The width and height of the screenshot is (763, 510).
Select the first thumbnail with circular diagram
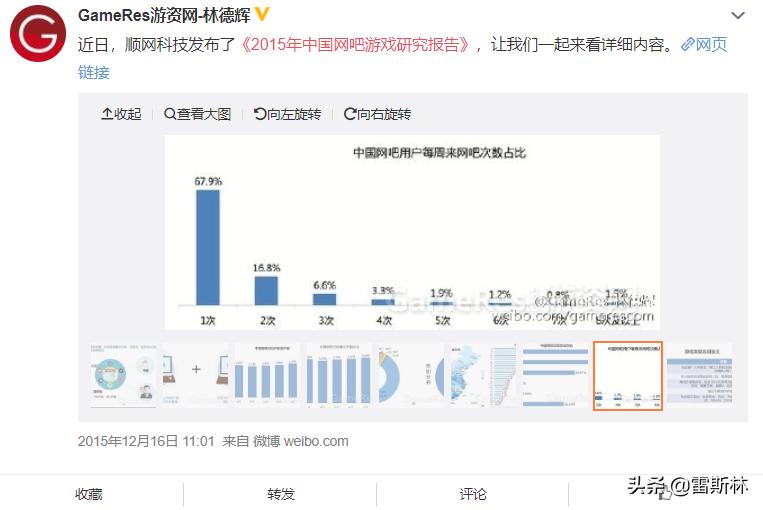[x=124, y=375]
